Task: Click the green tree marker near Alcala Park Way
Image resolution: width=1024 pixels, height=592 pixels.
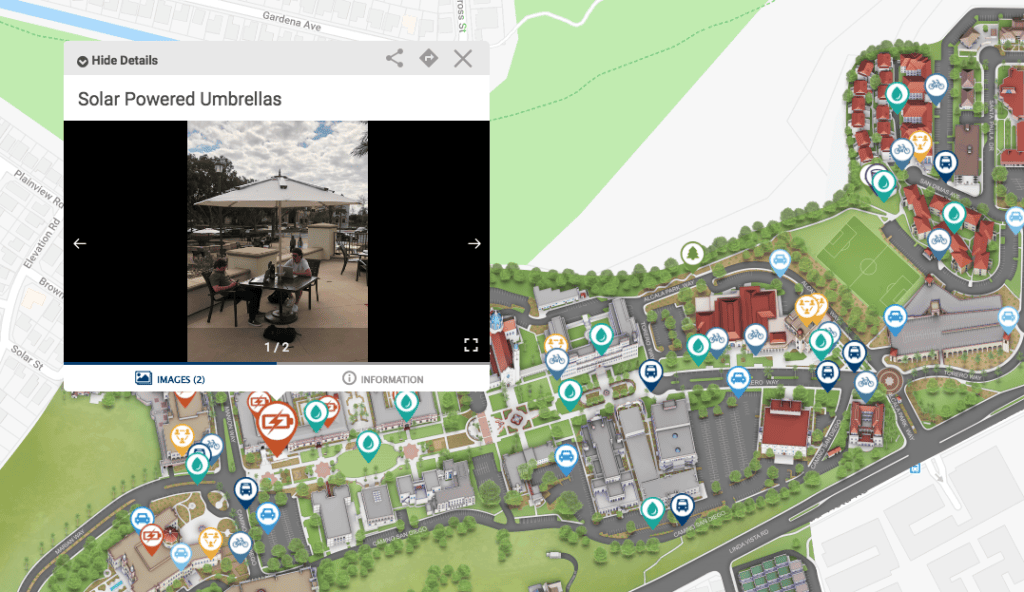Action: pos(692,254)
